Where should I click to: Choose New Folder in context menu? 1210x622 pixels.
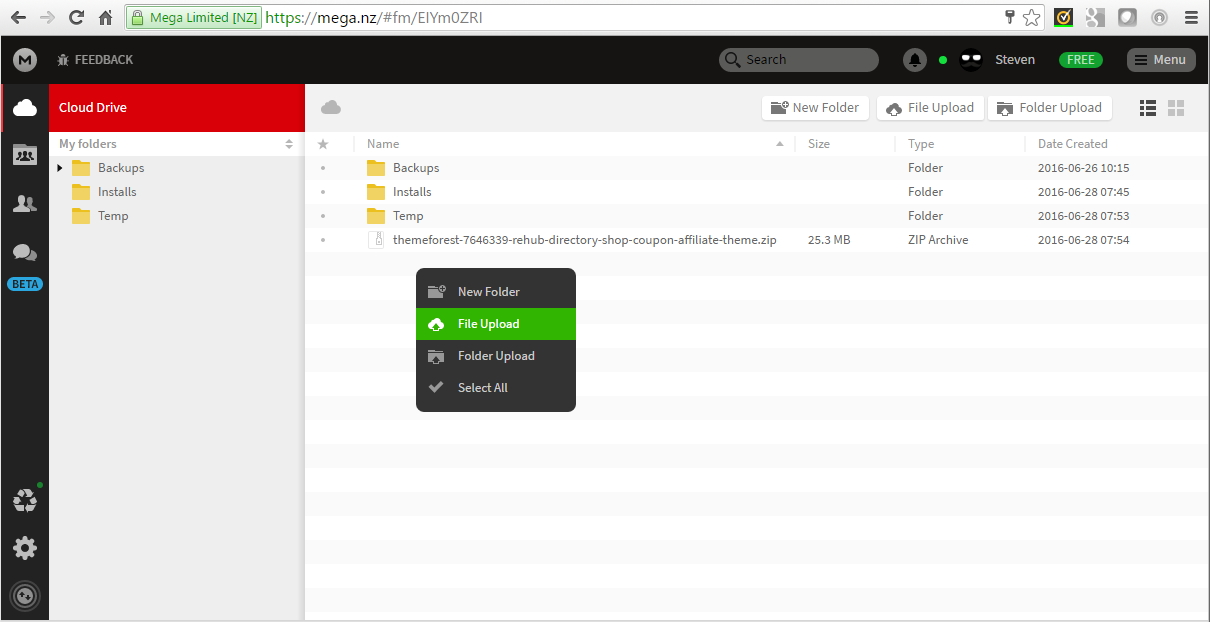click(x=496, y=292)
